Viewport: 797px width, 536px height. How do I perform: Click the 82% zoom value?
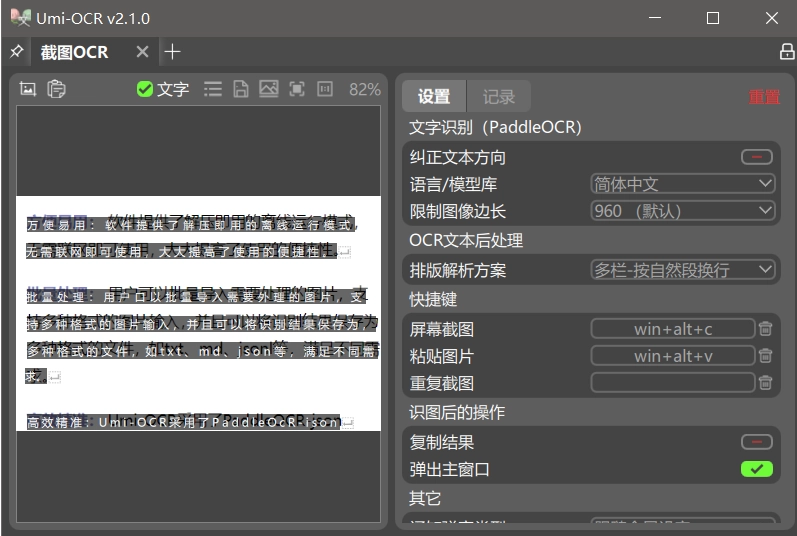[x=364, y=89]
